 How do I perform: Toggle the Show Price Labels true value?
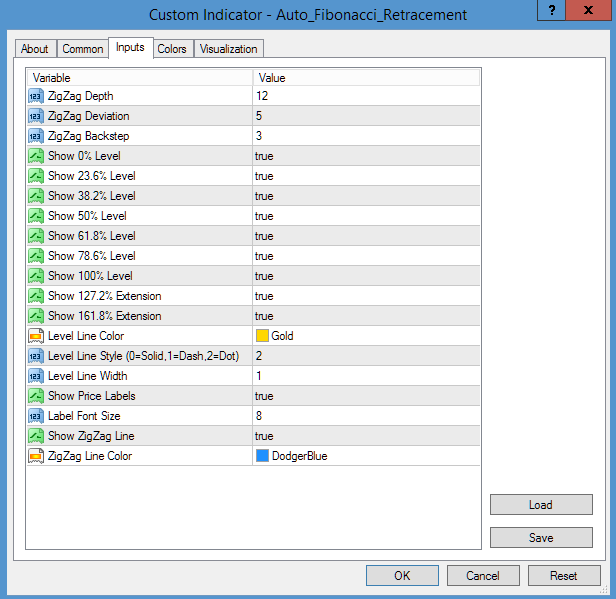click(x=264, y=397)
